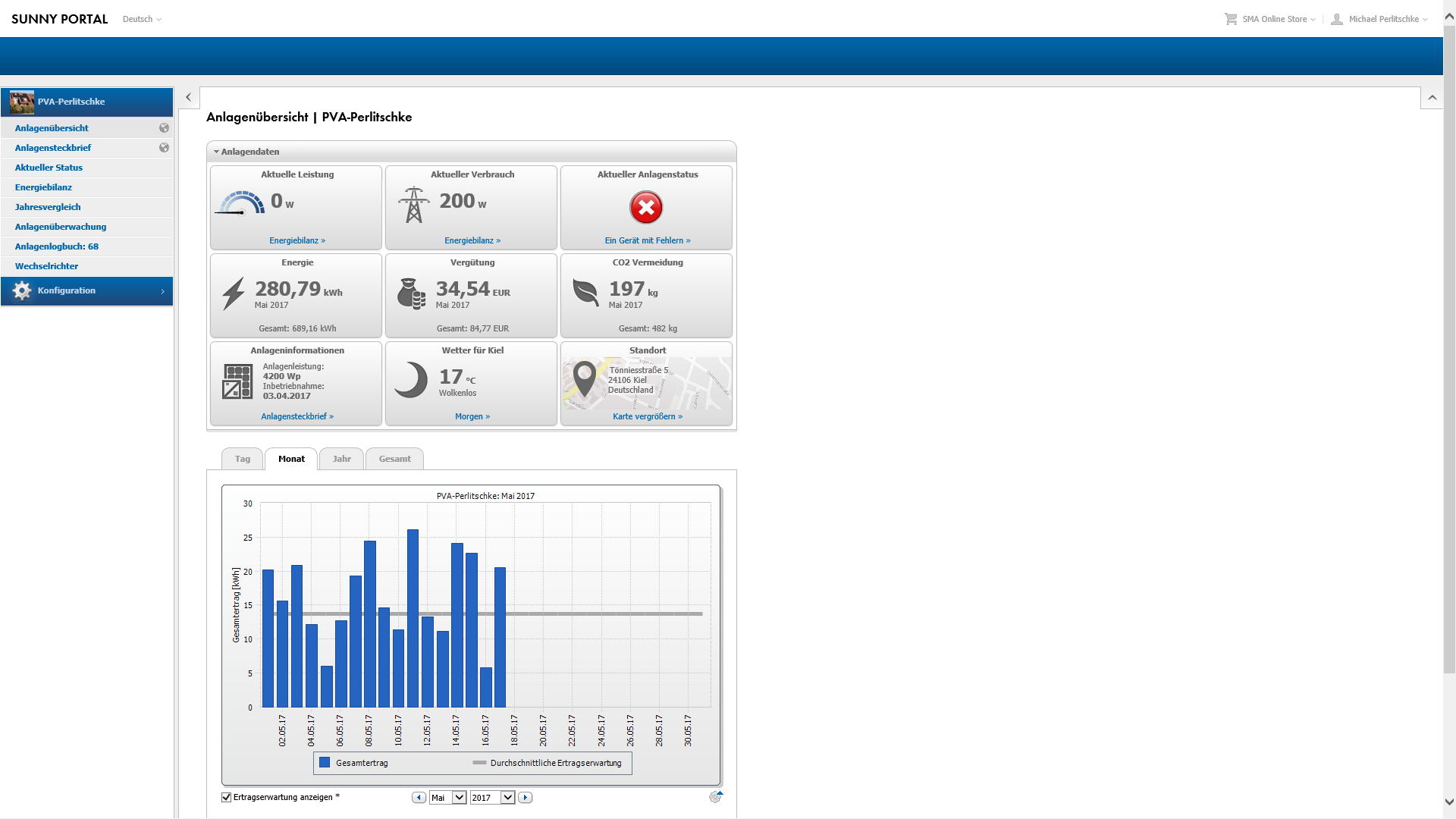Click the previous month arrow button
Screen dimensions: 1456x819
click(419, 798)
